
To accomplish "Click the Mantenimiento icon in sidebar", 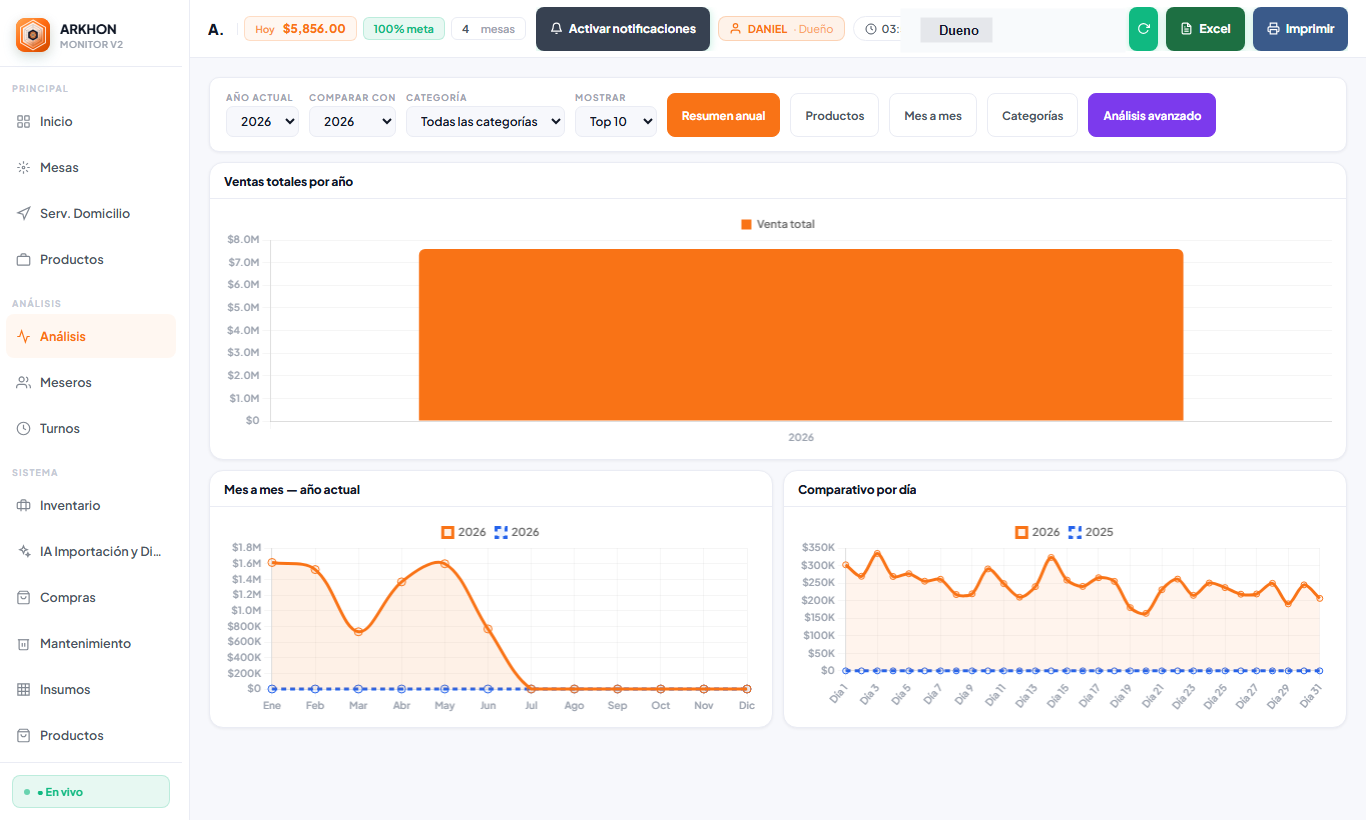I will pos(24,643).
